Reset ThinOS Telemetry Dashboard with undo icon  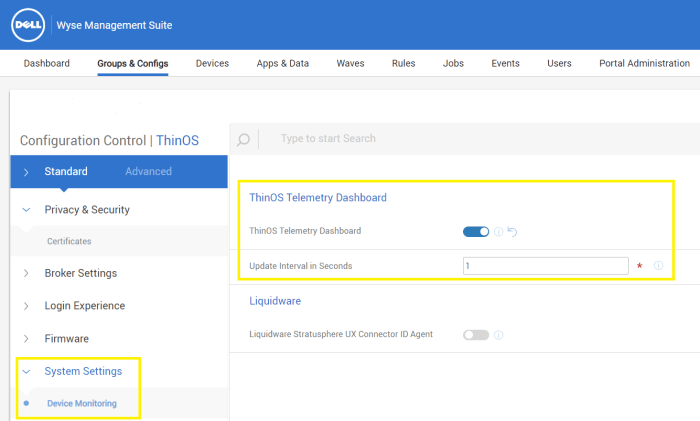pyautogui.click(x=512, y=232)
